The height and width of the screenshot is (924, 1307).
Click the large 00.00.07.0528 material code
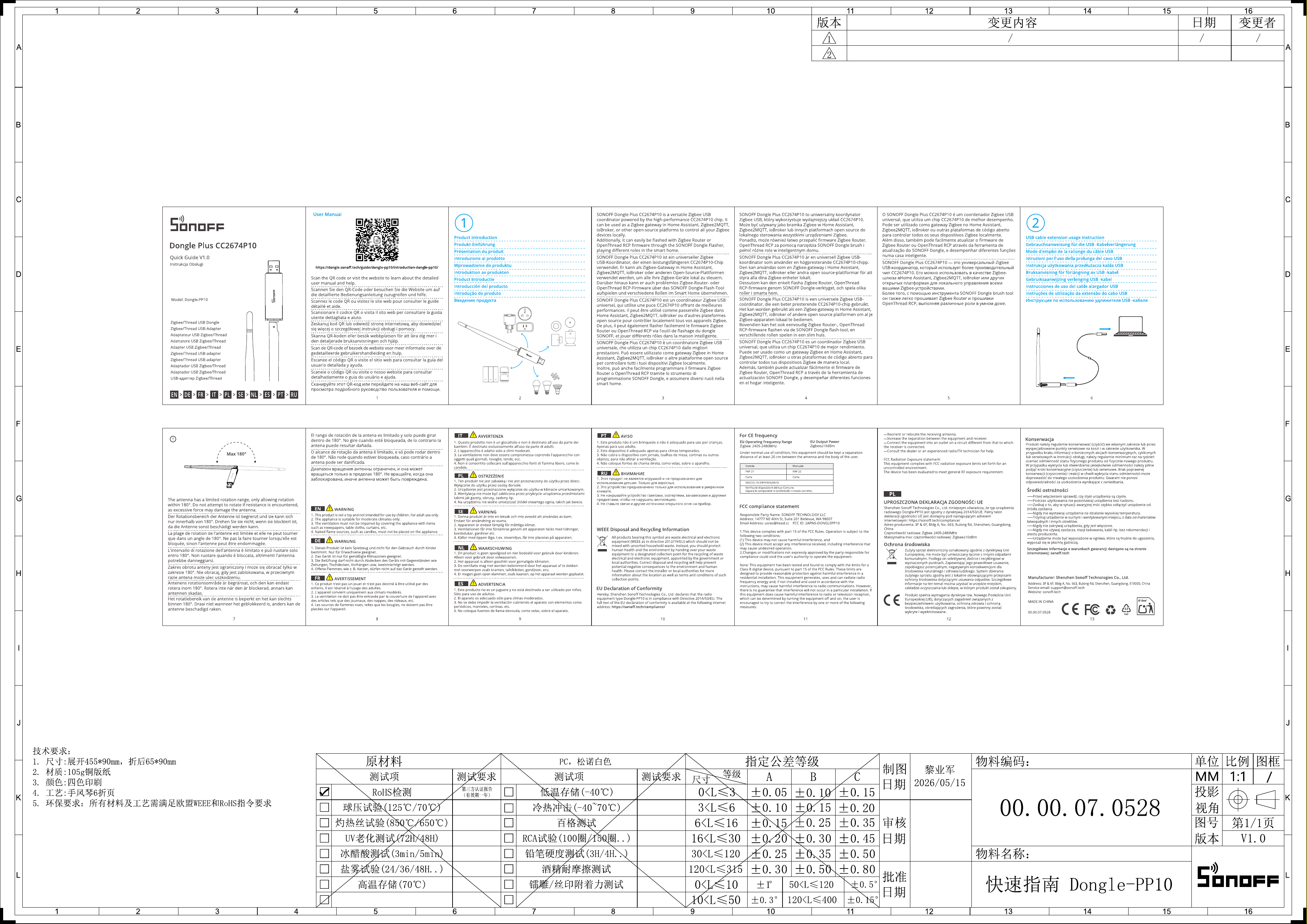[1080, 808]
